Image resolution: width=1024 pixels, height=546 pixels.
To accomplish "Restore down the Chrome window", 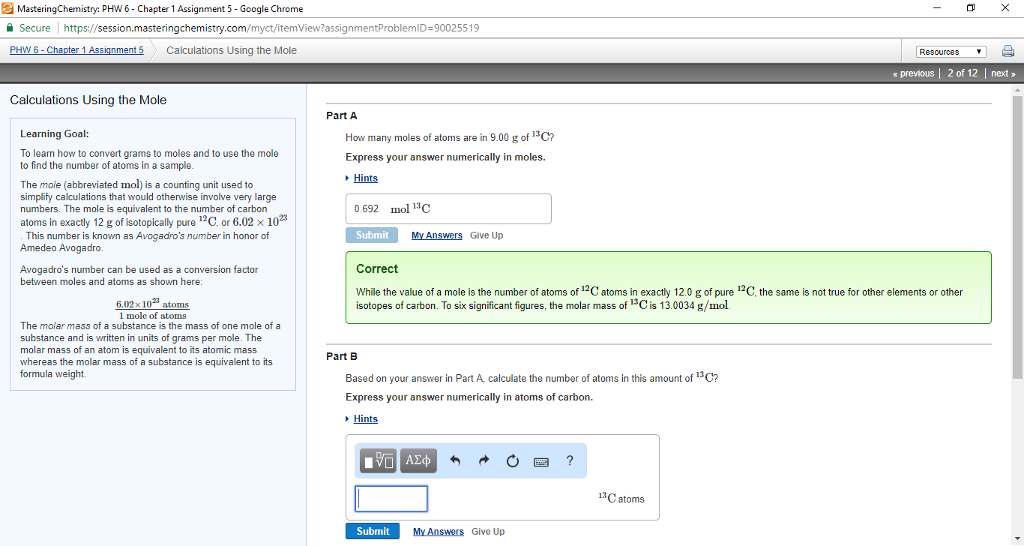I will [x=970, y=8].
